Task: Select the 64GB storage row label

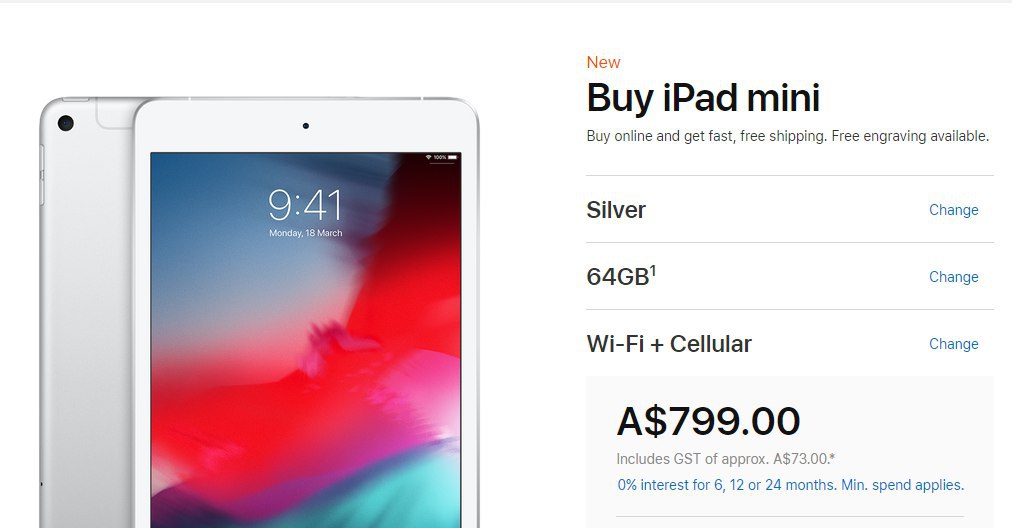Action: (x=621, y=277)
